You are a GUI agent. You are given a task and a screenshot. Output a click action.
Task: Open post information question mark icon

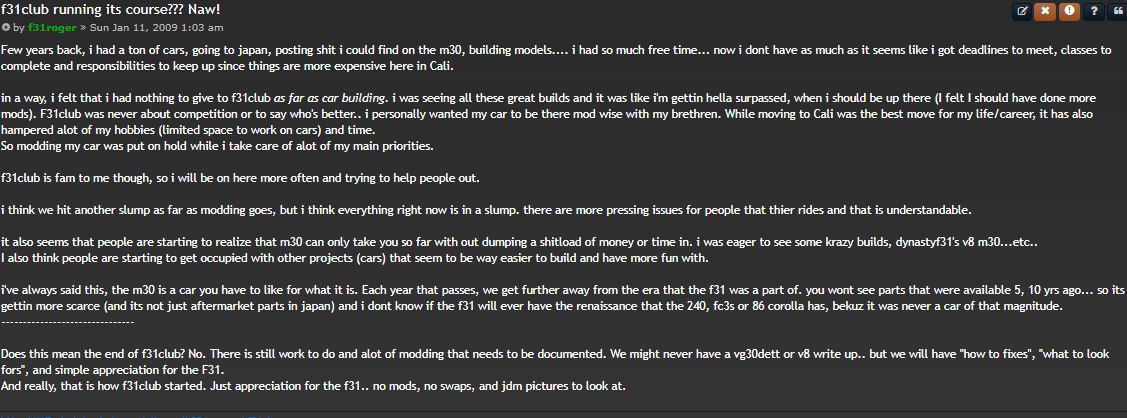[x=1093, y=11]
